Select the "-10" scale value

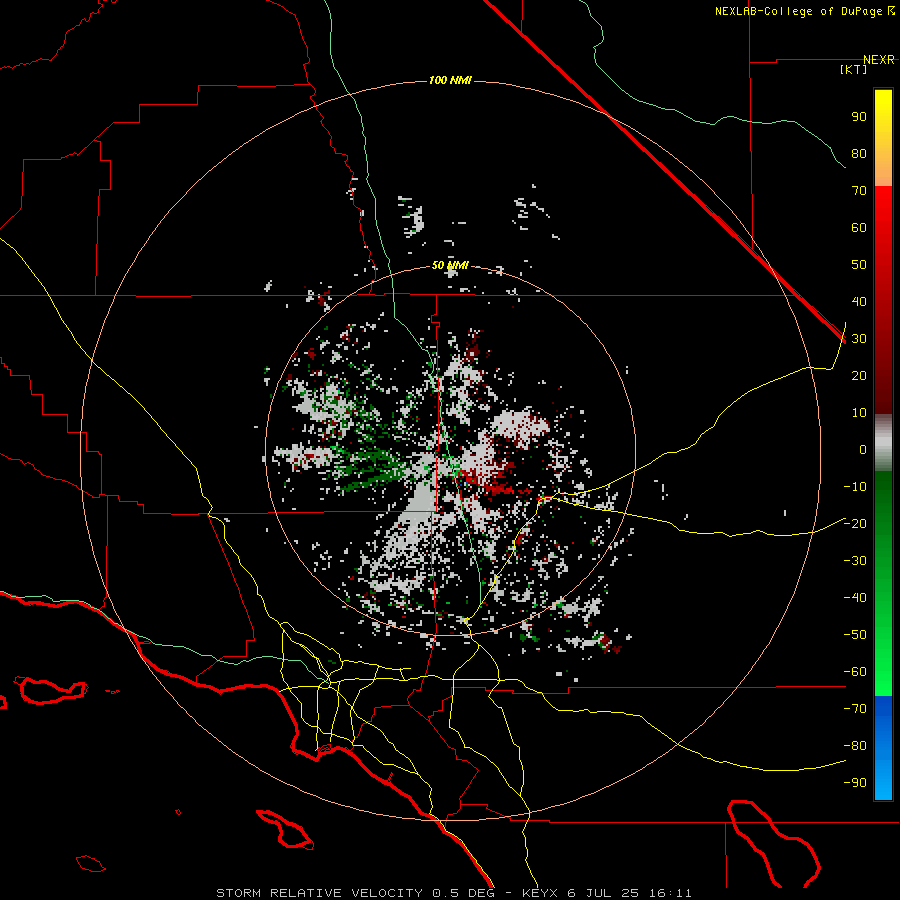(855, 487)
